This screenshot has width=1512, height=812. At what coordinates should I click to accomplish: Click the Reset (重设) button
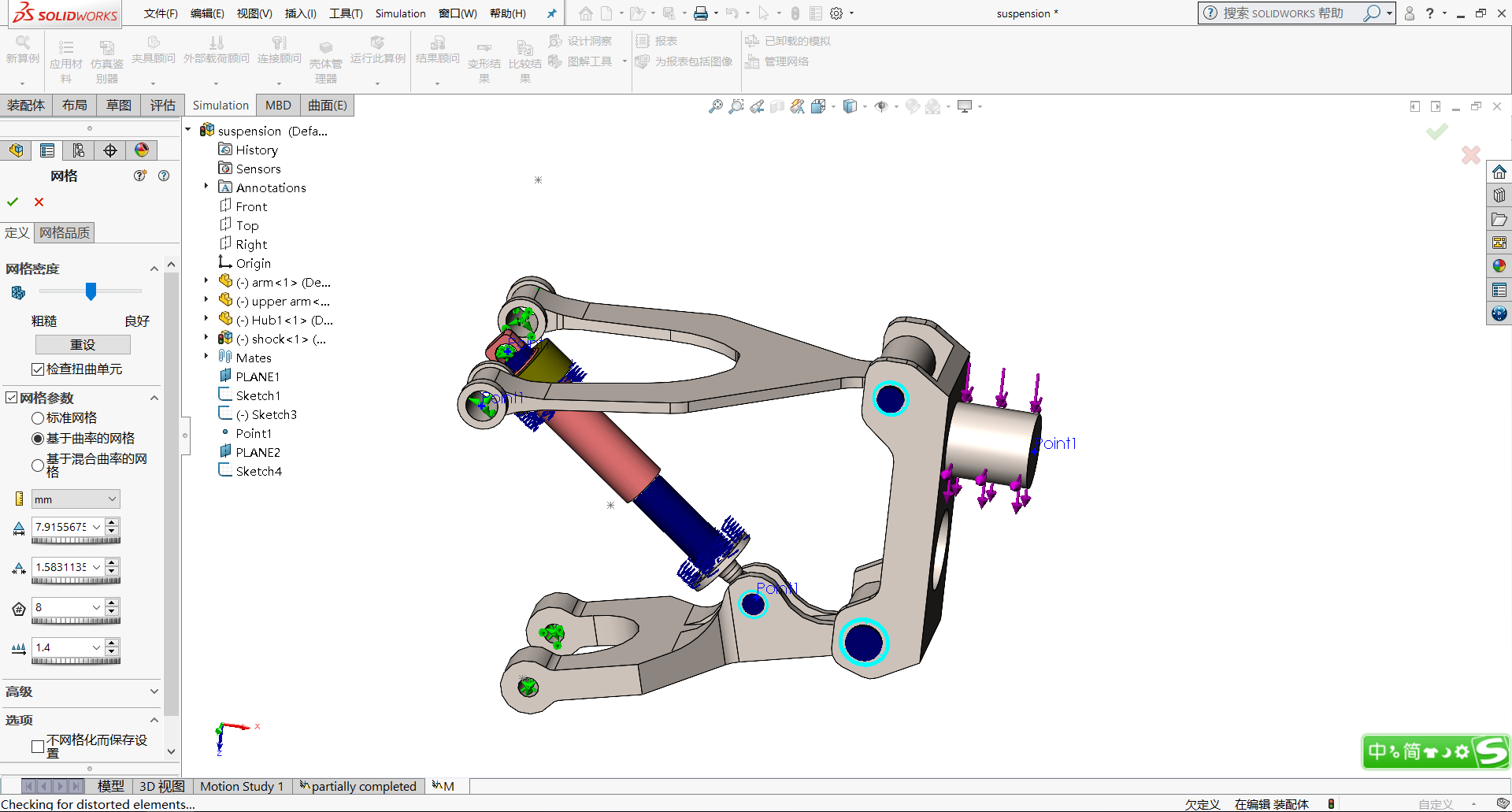coord(83,345)
